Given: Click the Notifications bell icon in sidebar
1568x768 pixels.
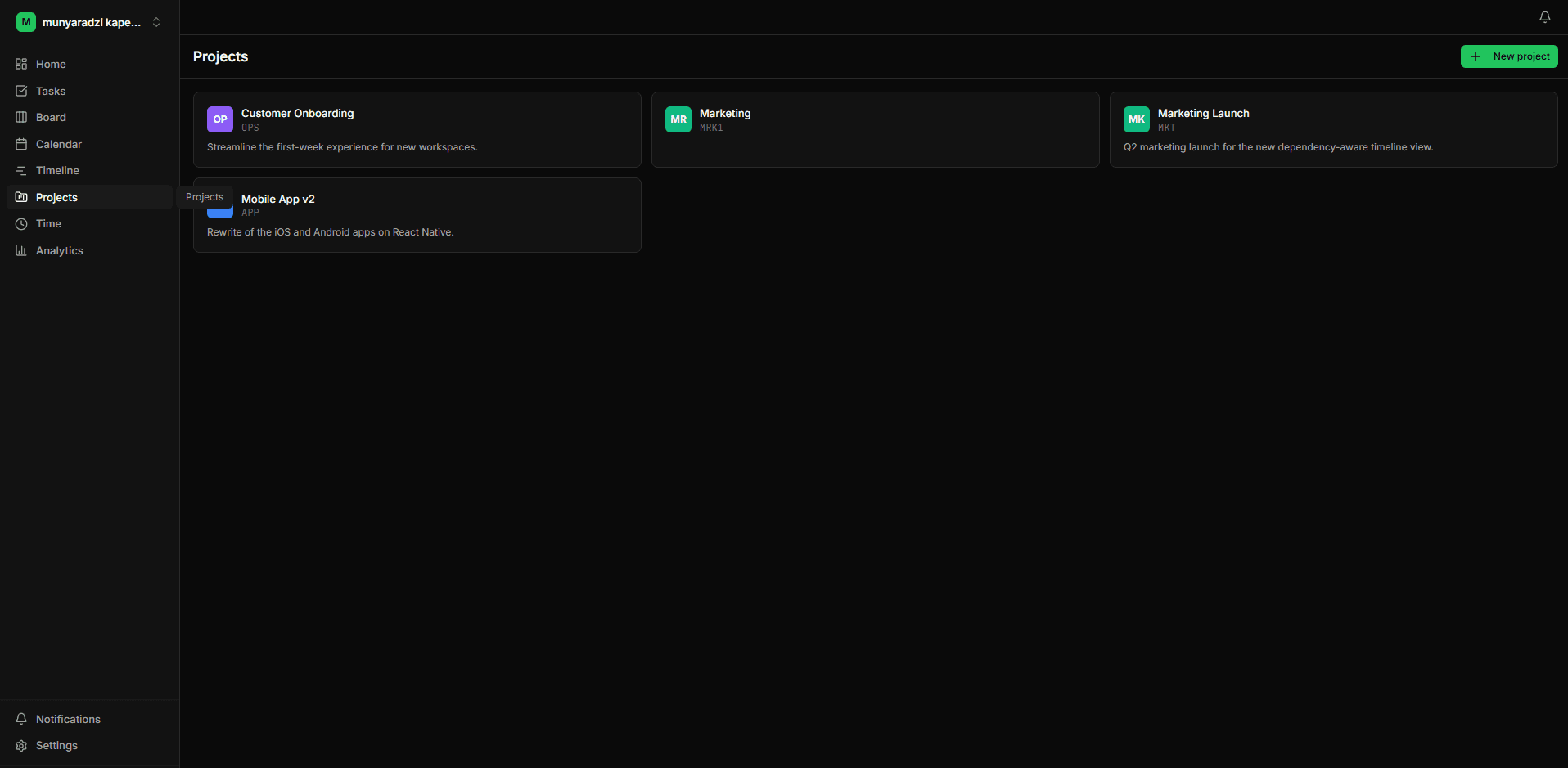Looking at the screenshot, I should (x=21, y=719).
